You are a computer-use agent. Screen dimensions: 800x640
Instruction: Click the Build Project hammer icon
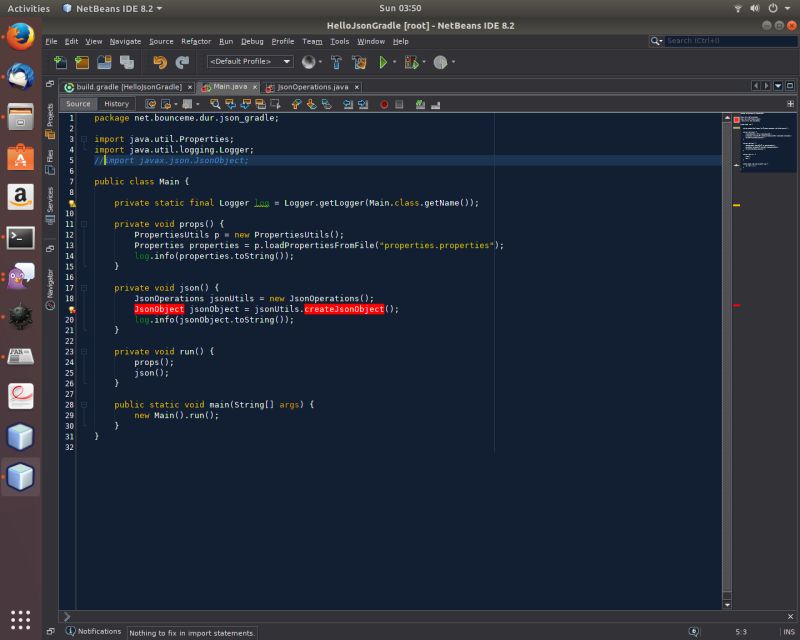pos(336,62)
